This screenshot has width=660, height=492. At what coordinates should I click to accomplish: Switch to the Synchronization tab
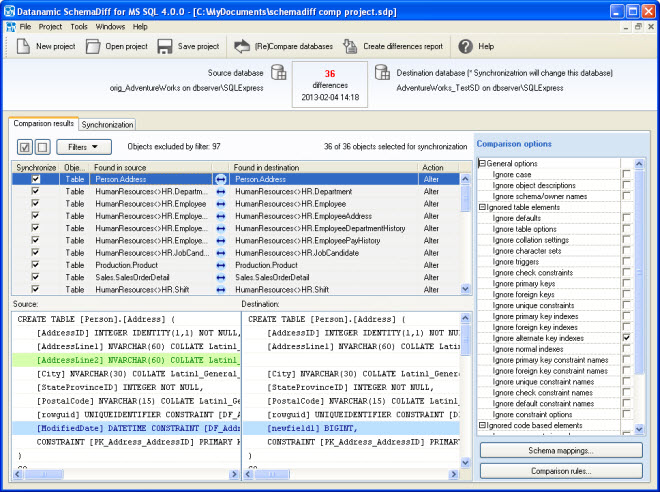[x=107, y=125]
